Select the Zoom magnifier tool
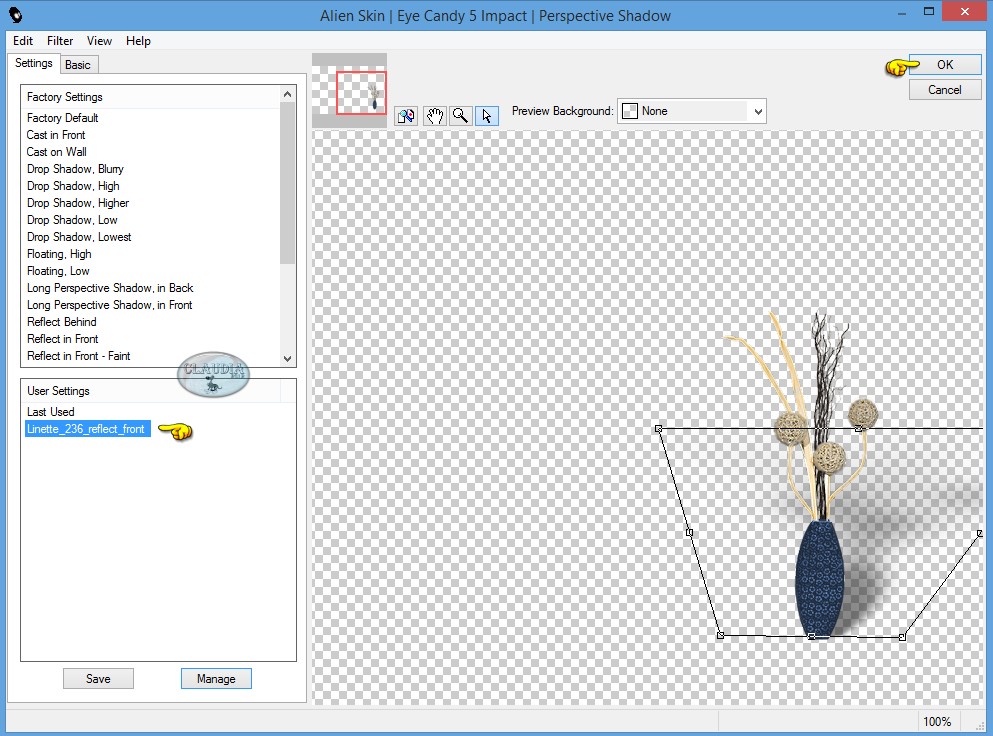 (x=460, y=116)
